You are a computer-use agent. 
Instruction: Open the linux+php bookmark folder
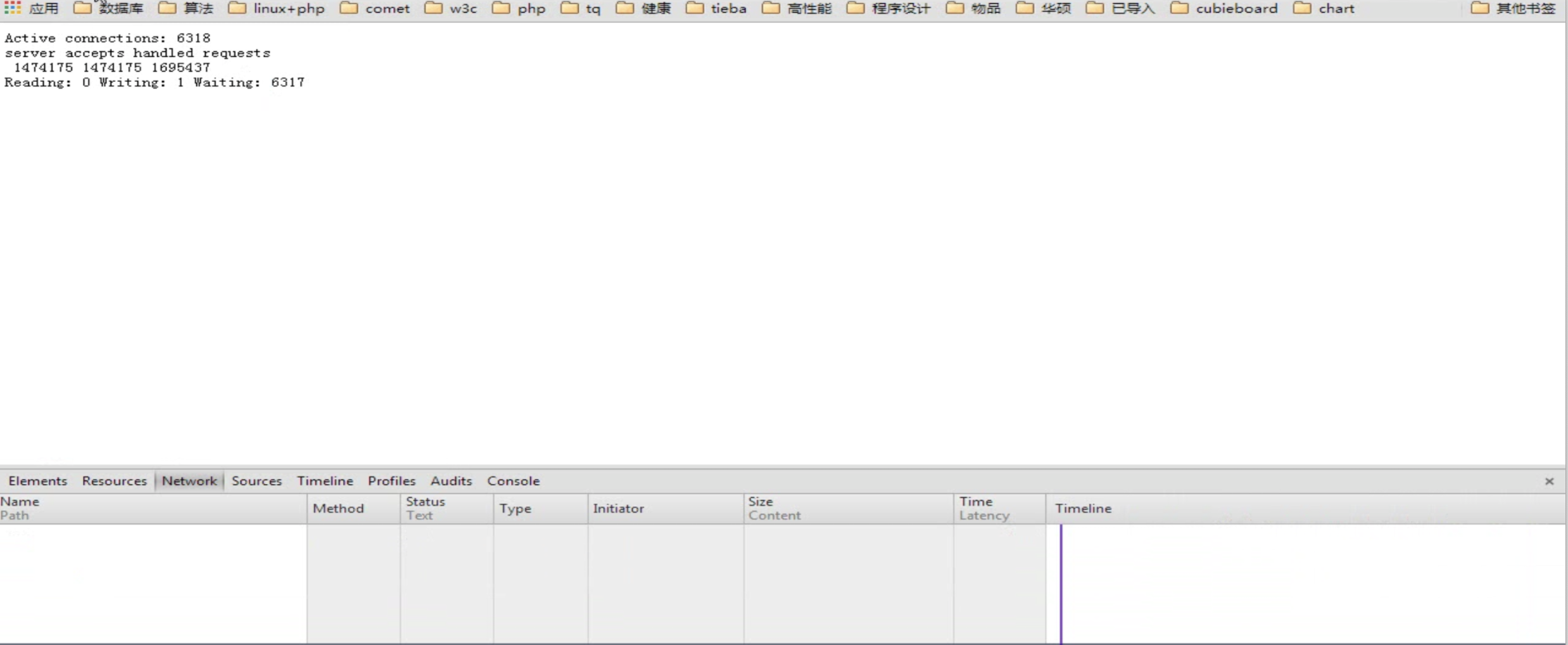(276, 8)
